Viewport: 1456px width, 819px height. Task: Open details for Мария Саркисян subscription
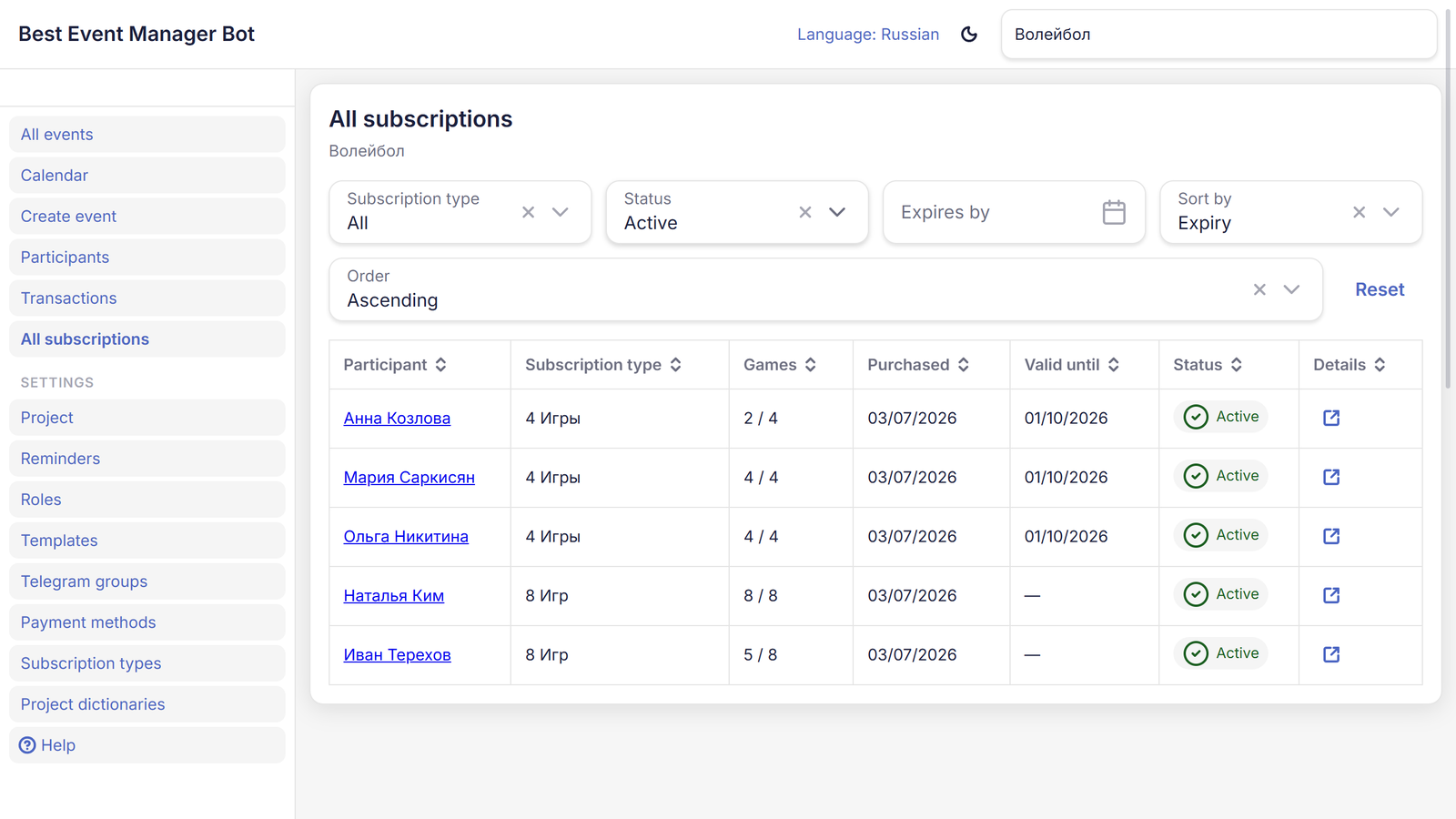(x=1331, y=477)
